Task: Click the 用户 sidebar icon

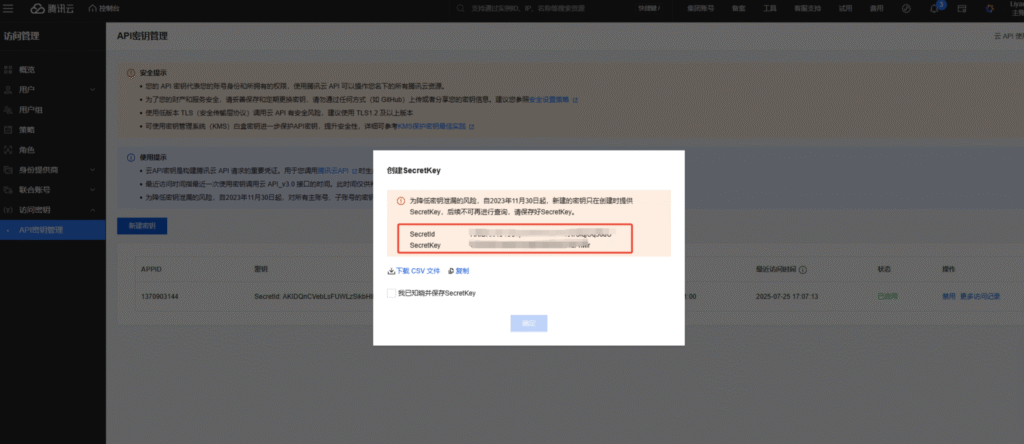Action: pos(8,89)
